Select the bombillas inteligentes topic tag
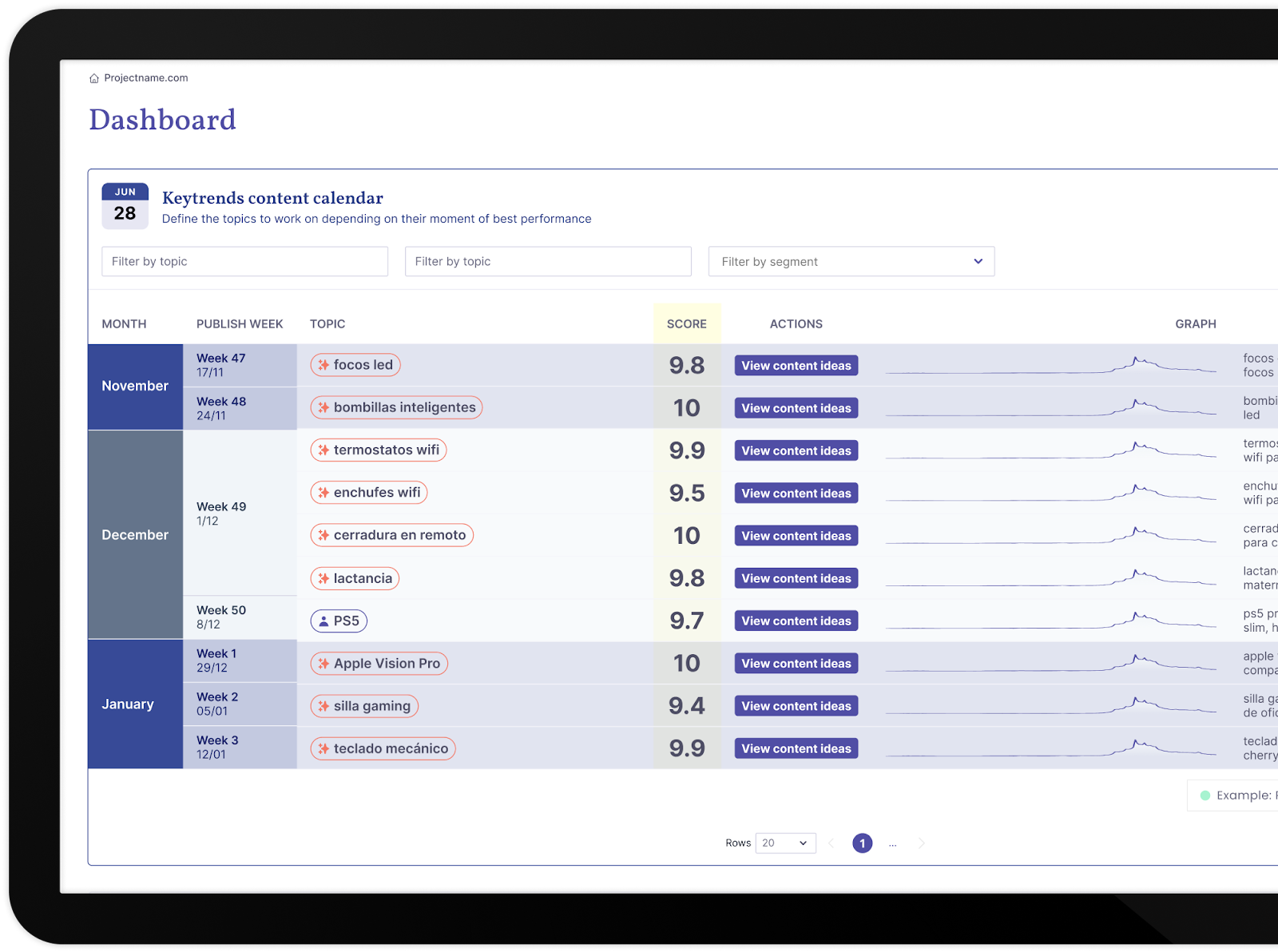The image size is (1278, 952). coord(396,407)
